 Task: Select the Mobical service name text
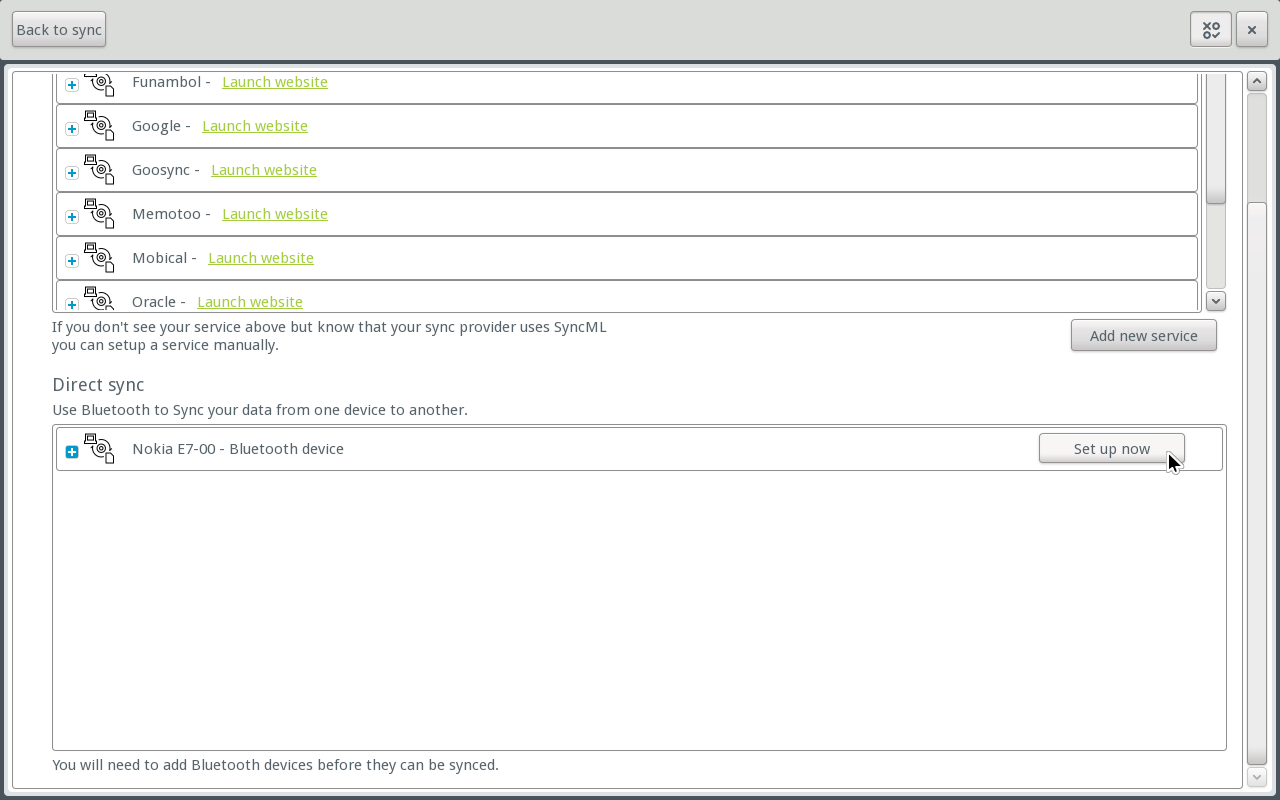coord(159,258)
